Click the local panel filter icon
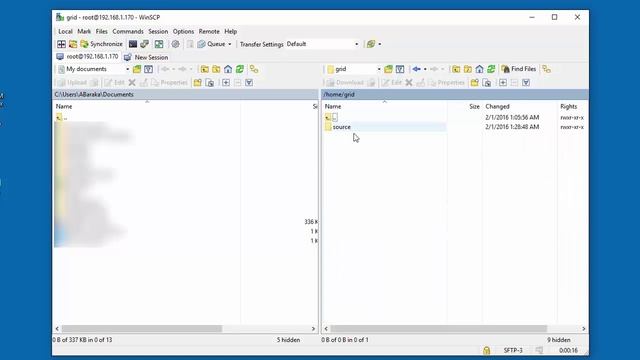The height and width of the screenshot is (360, 640). coord(149,69)
